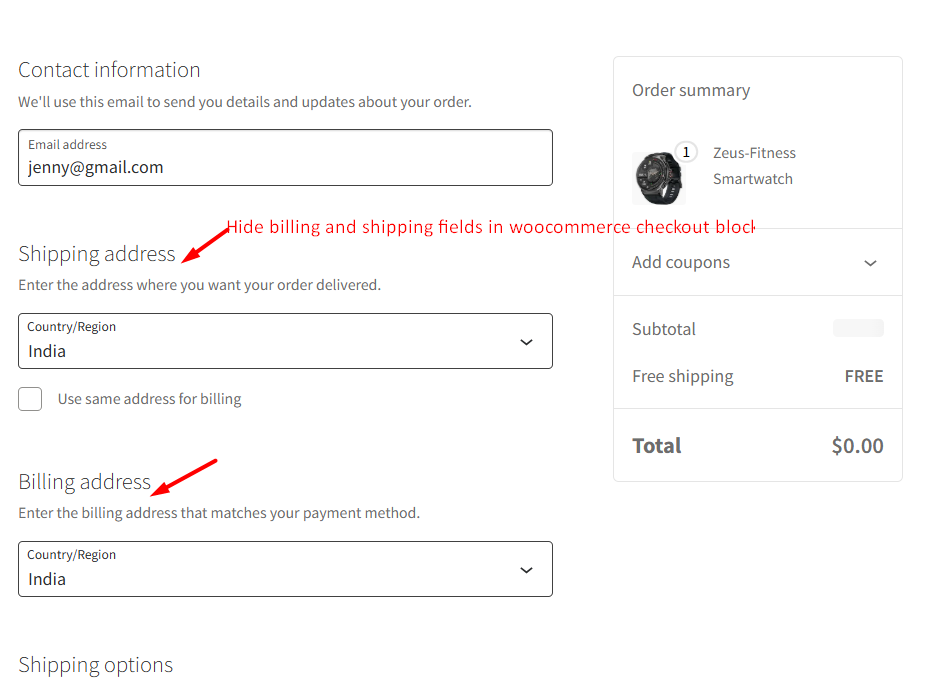Click the Order summary title
The height and width of the screenshot is (693, 943).
click(691, 90)
